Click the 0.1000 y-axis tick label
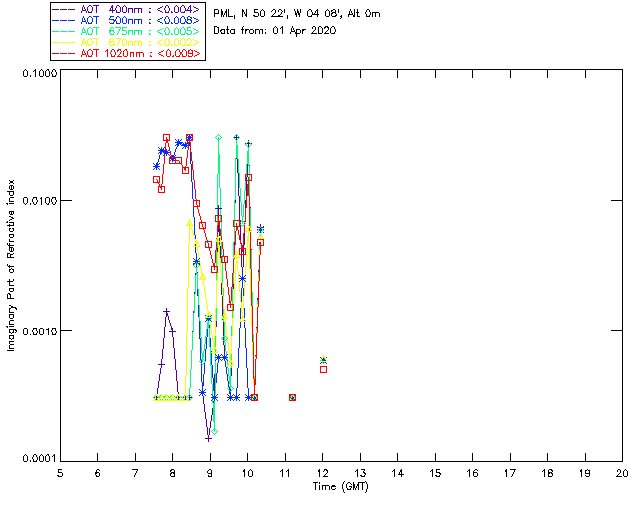The height and width of the screenshot is (512, 640). (x=37, y=75)
